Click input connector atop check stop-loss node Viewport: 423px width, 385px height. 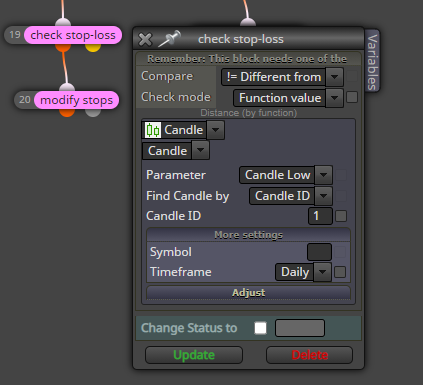click(x=63, y=23)
